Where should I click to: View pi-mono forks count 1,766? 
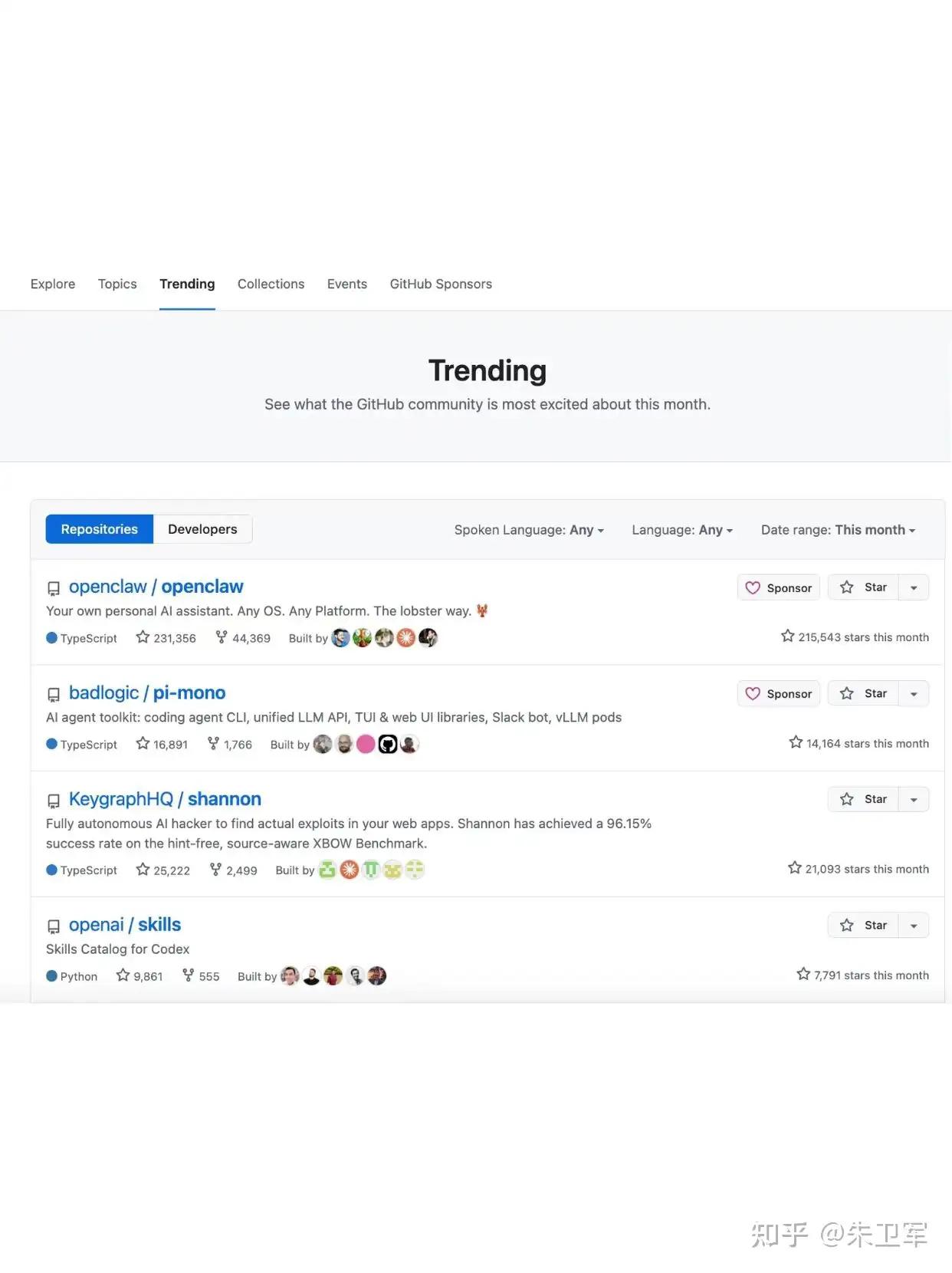click(230, 744)
